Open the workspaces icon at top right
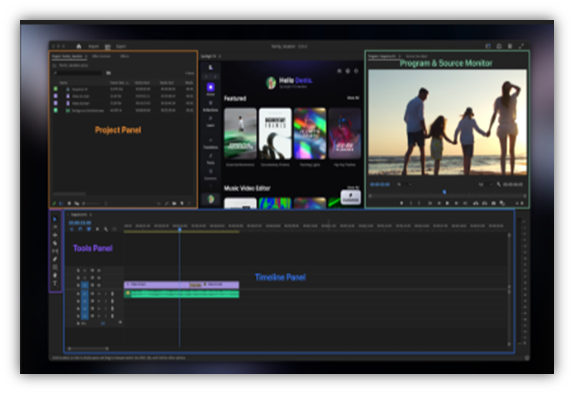This screenshot has height=394, width=574. [x=488, y=46]
